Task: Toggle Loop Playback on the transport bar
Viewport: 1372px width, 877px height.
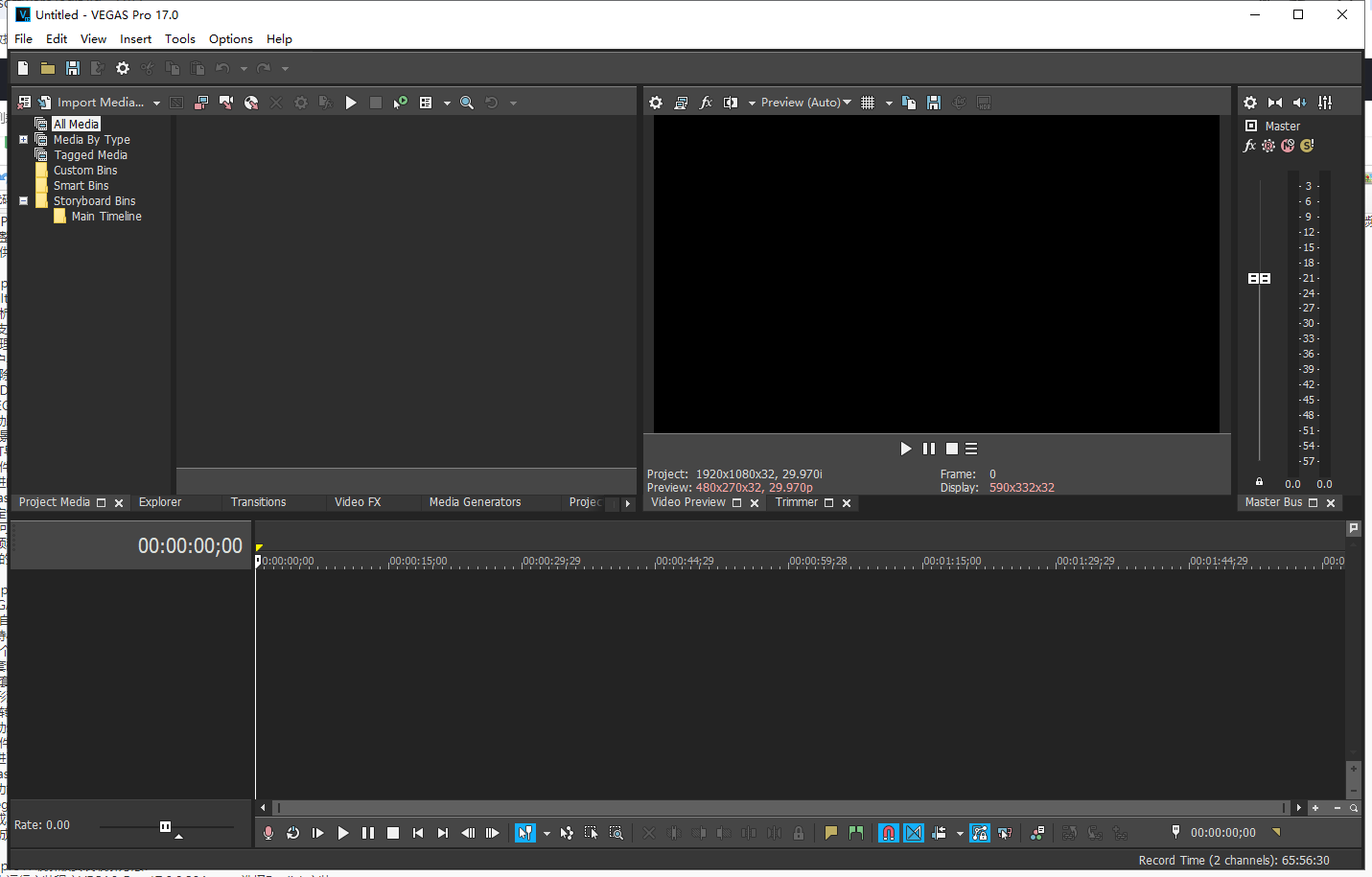Action: click(293, 833)
